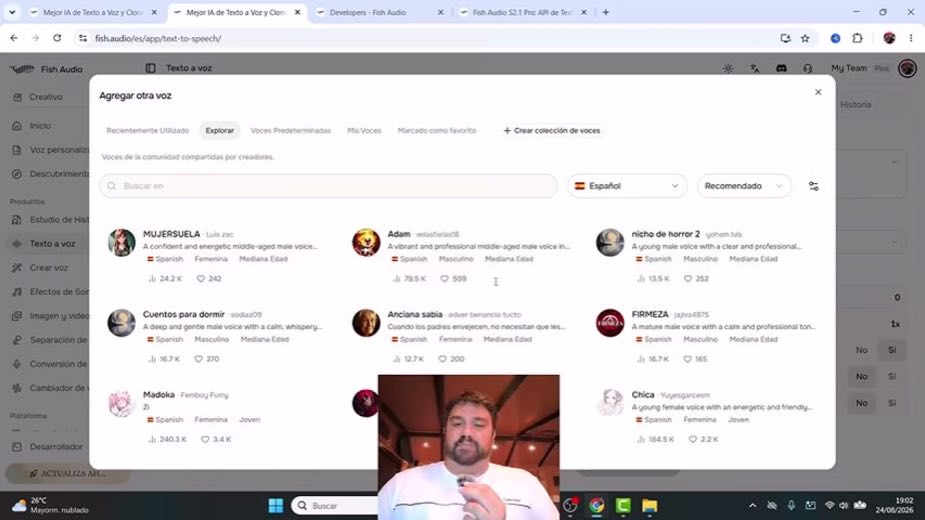The width and height of the screenshot is (925, 520).
Task: Open the Historia tab behind the dialog
Action: [x=855, y=104]
